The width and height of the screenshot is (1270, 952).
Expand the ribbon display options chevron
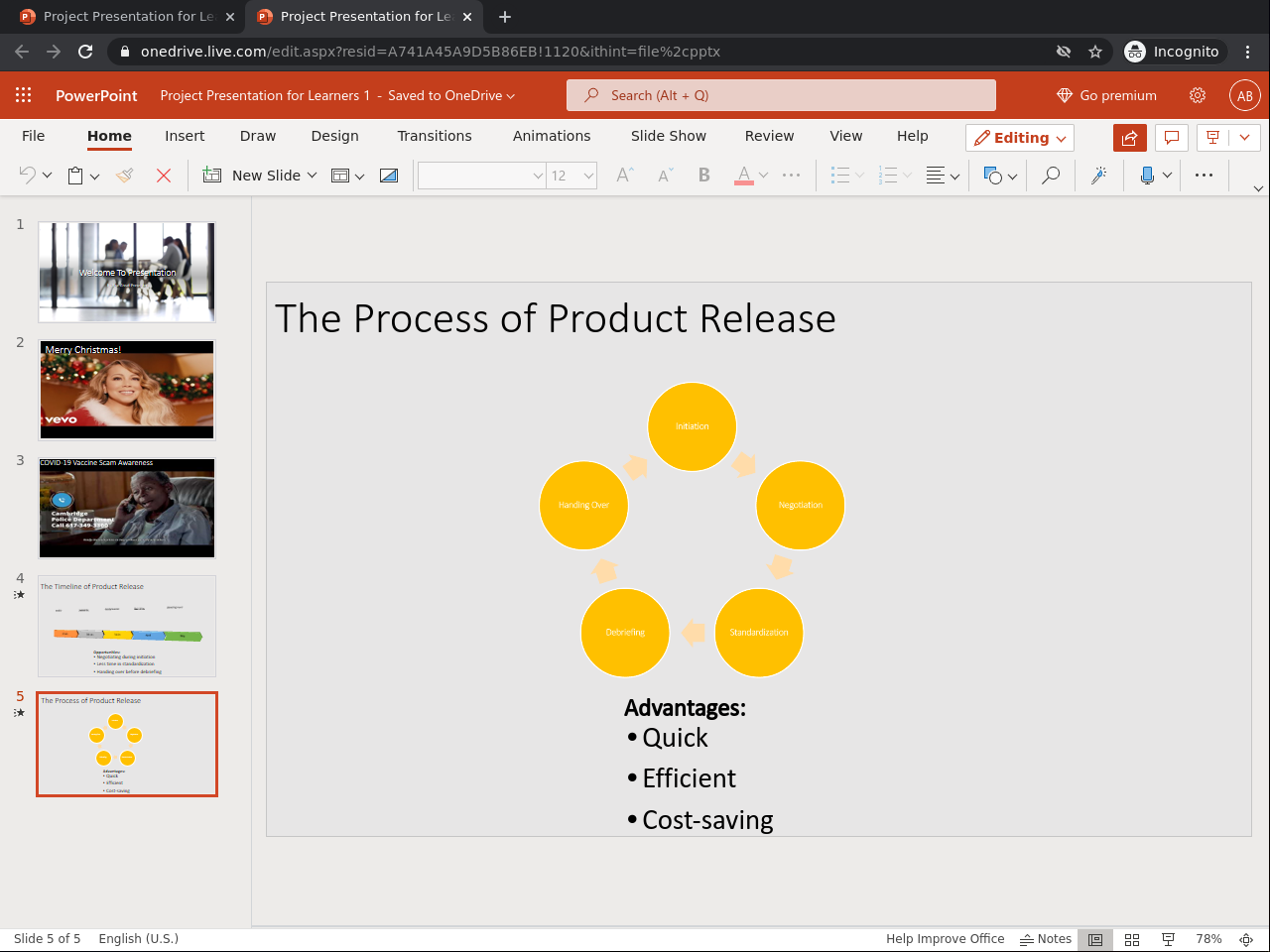pyautogui.click(x=1258, y=188)
